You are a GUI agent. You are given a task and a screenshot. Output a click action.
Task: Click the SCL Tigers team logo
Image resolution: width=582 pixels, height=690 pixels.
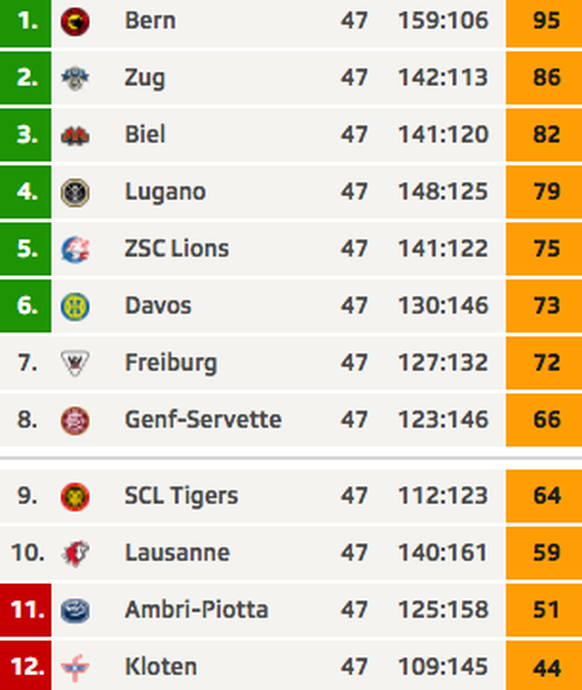coord(75,496)
